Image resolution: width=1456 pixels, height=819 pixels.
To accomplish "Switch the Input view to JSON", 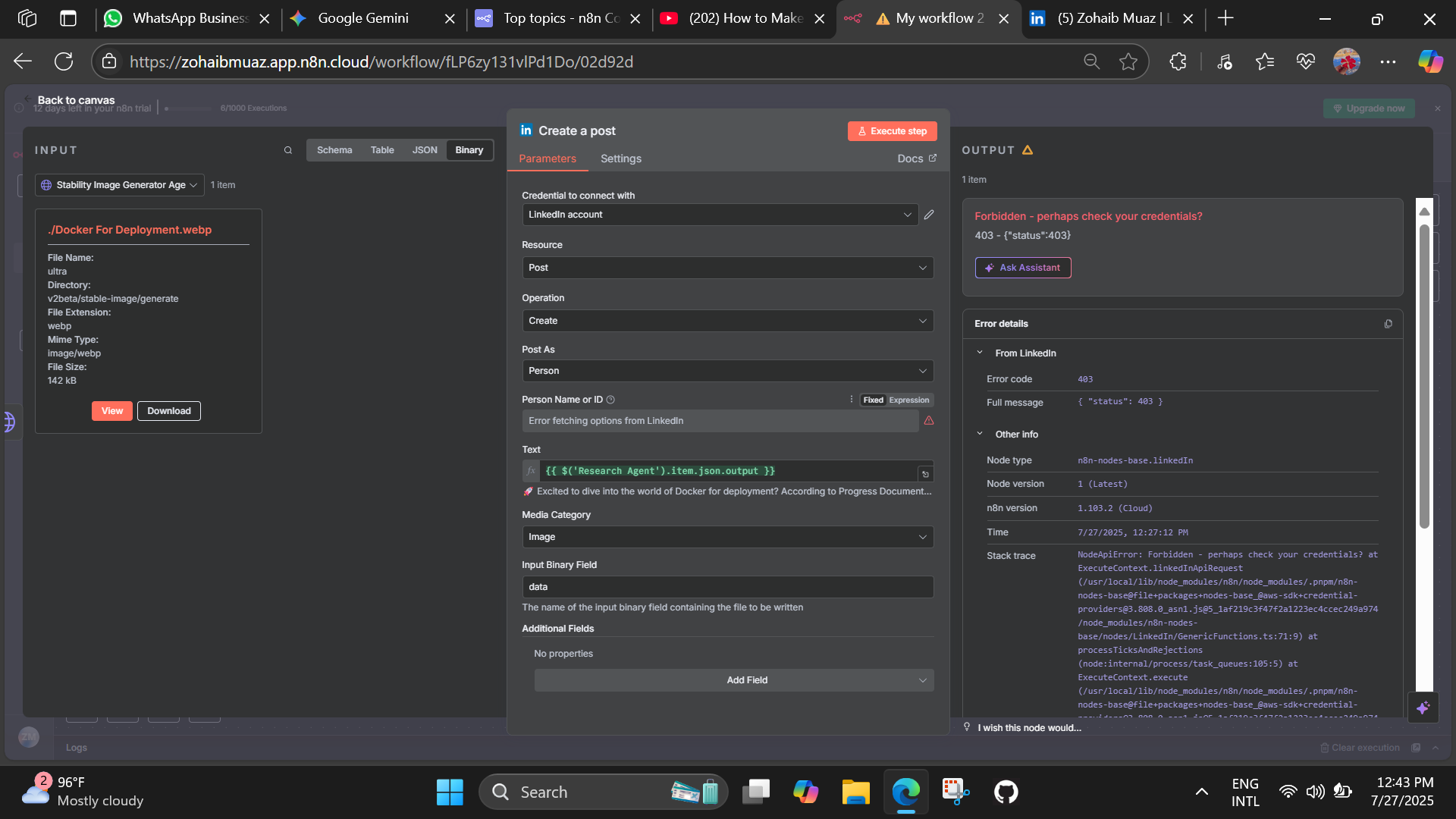I will (424, 149).
